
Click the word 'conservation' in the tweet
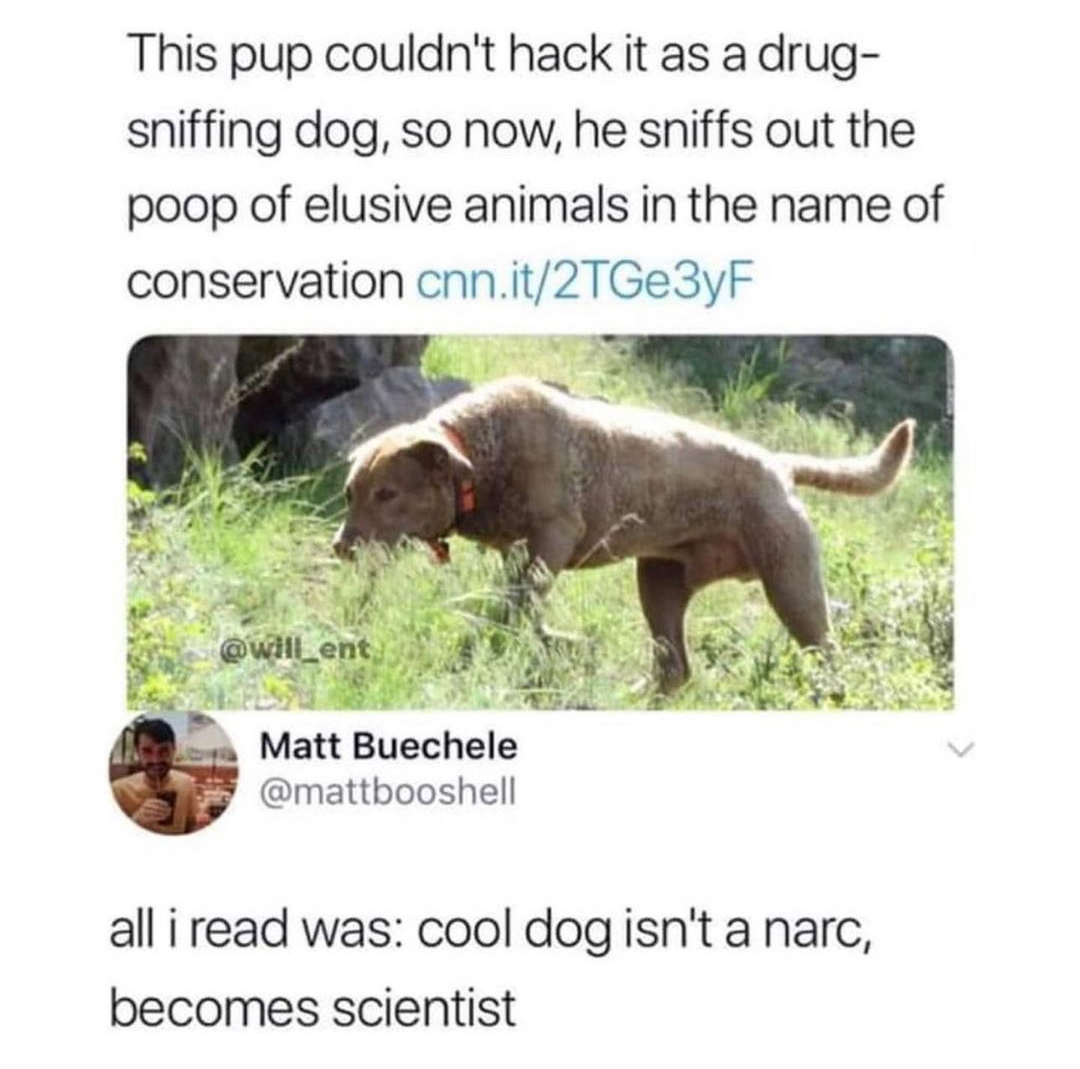[x=267, y=280]
